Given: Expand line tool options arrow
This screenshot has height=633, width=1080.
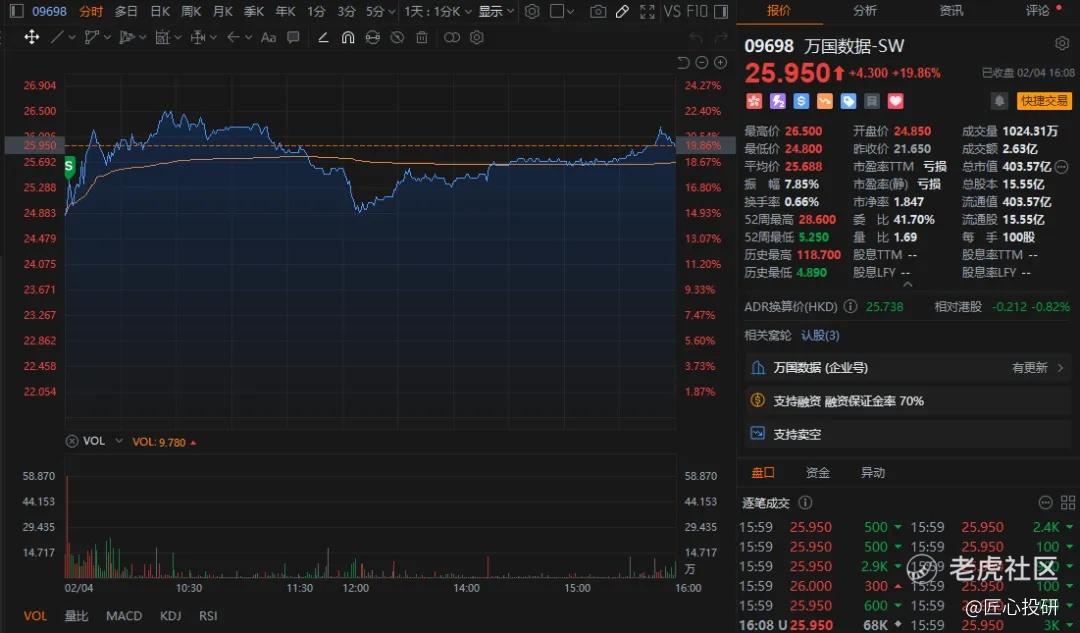Looking at the screenshot, I should [x=72, y=37].
